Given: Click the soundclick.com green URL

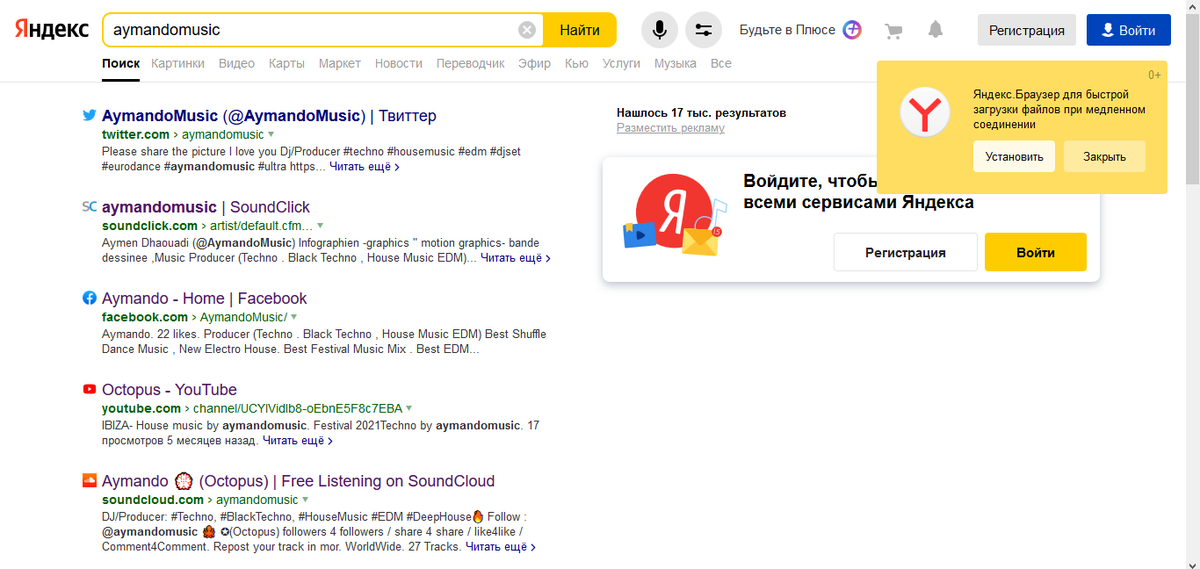Looking at the screenshot, I should pos(149,225).
